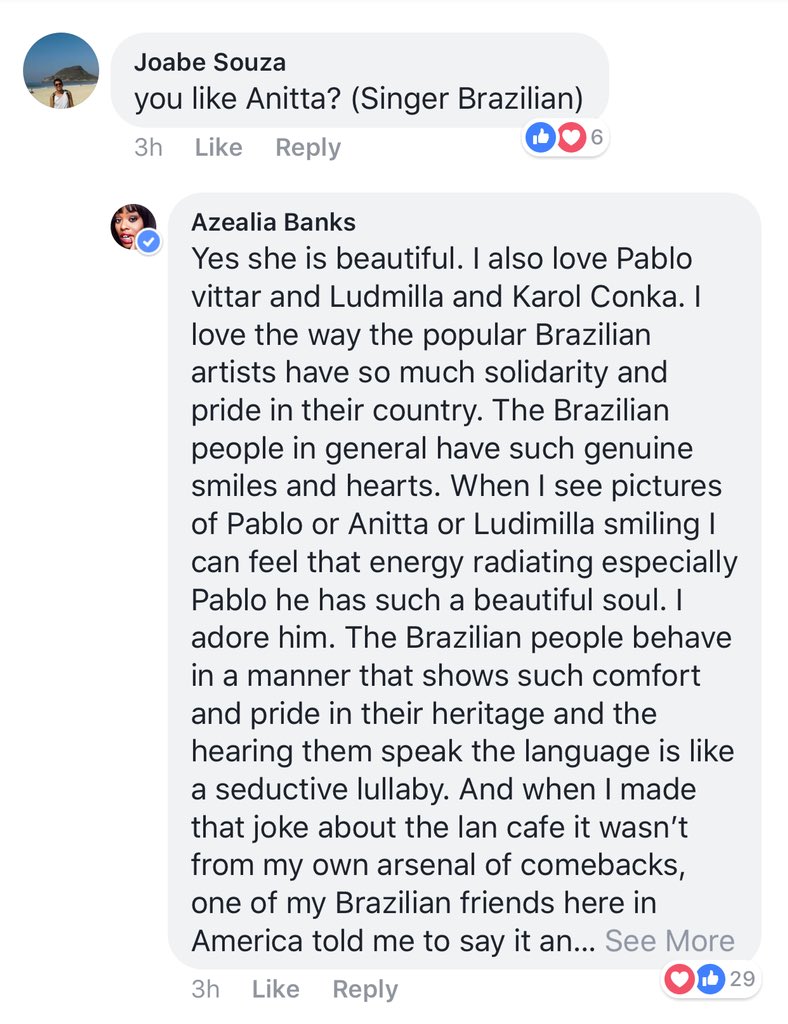Reply to Joabe Souza's comment

308,147
